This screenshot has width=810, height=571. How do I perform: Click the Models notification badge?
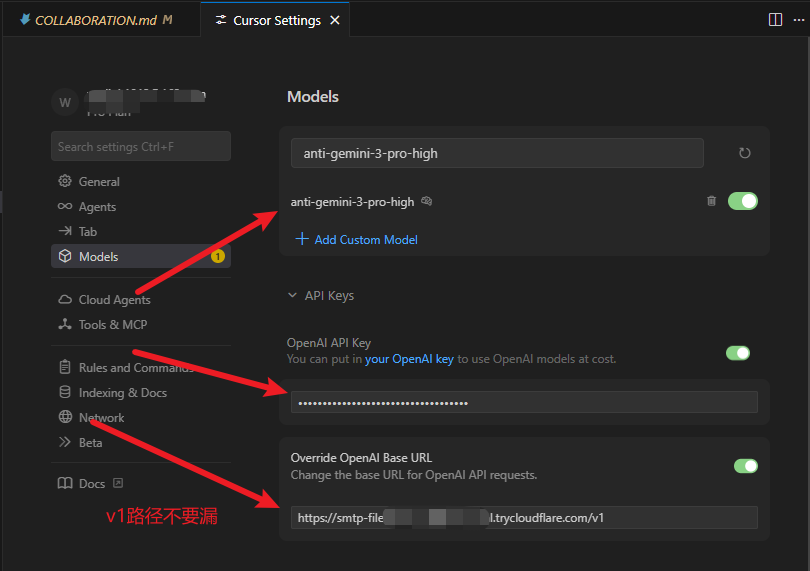tap(218, 256)
